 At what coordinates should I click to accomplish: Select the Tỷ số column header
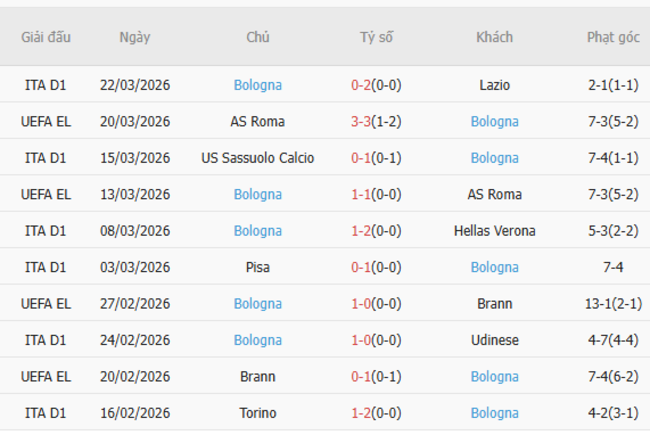[x=377, y=37]
